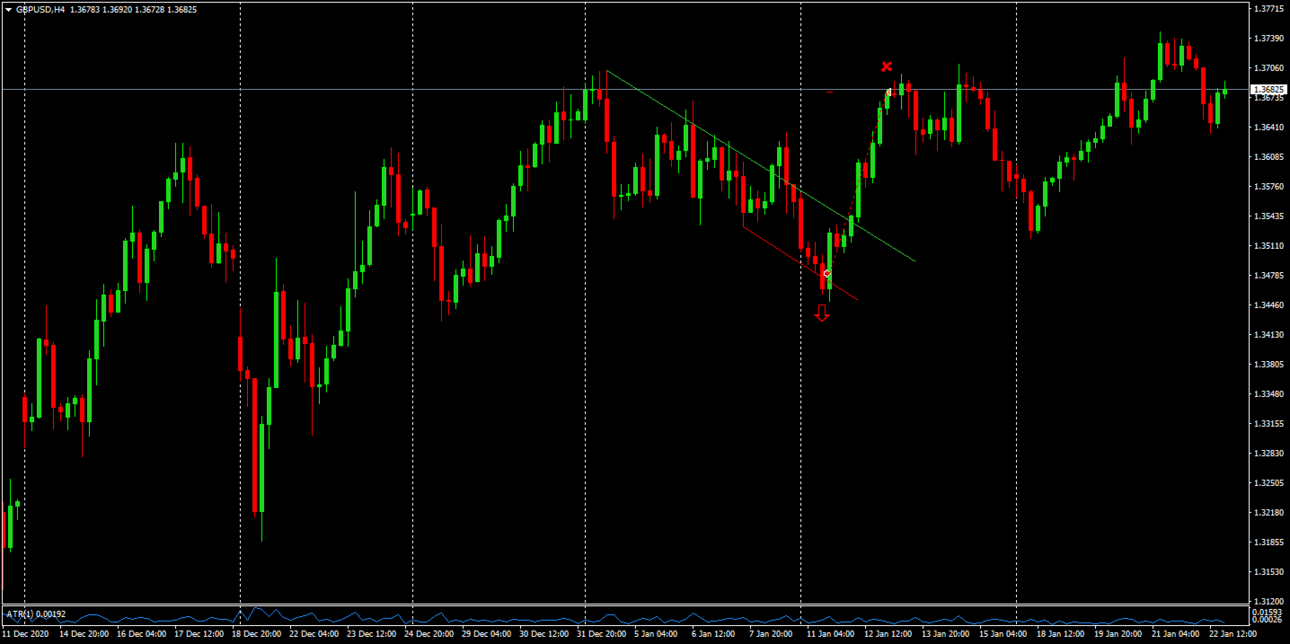Open the chart menu triangle beside GBPUSD,H4
Viewport: 1290px width, 644px height.
(x=8, y=10)
